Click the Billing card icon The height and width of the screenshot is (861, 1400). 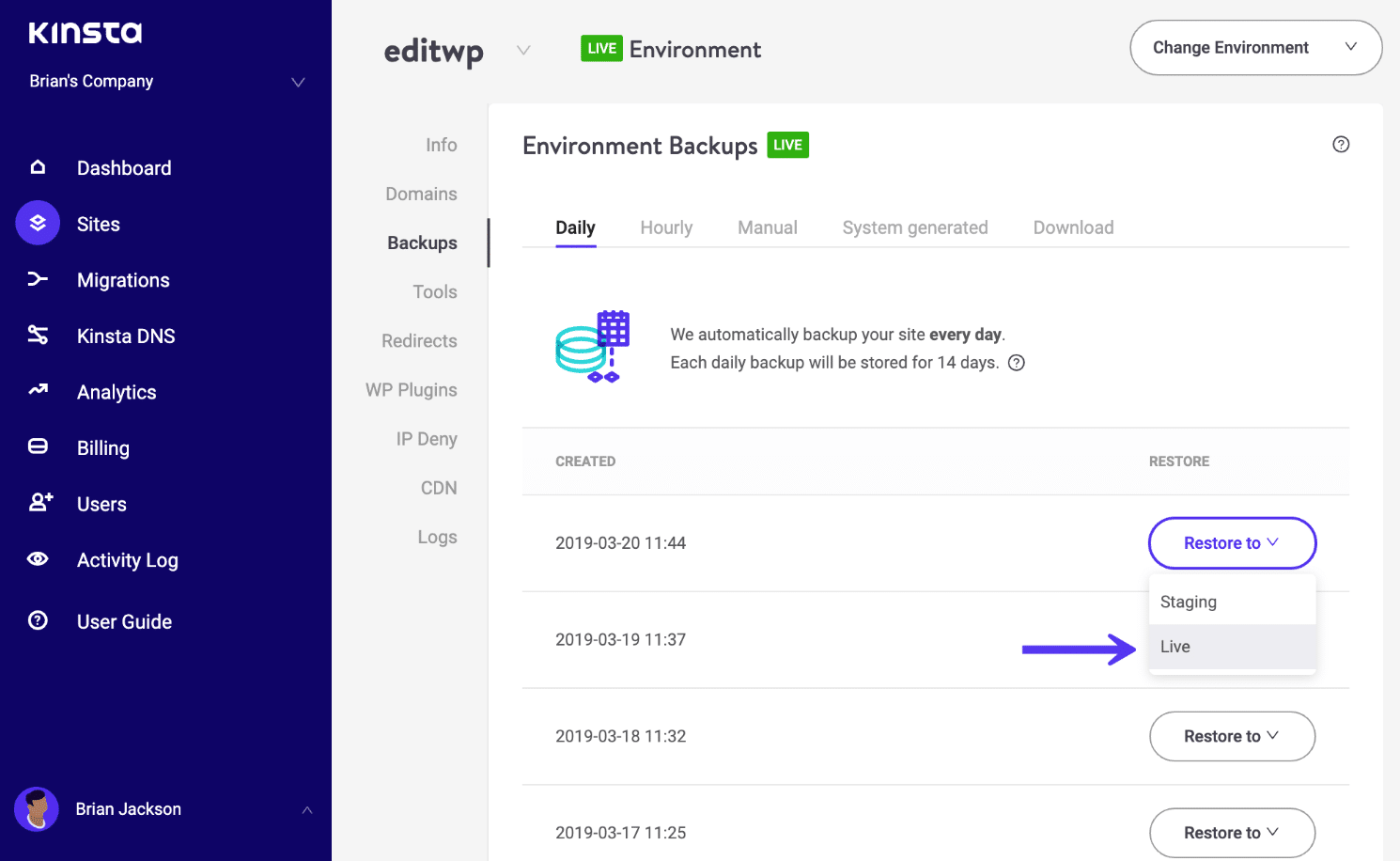[38, 447]
